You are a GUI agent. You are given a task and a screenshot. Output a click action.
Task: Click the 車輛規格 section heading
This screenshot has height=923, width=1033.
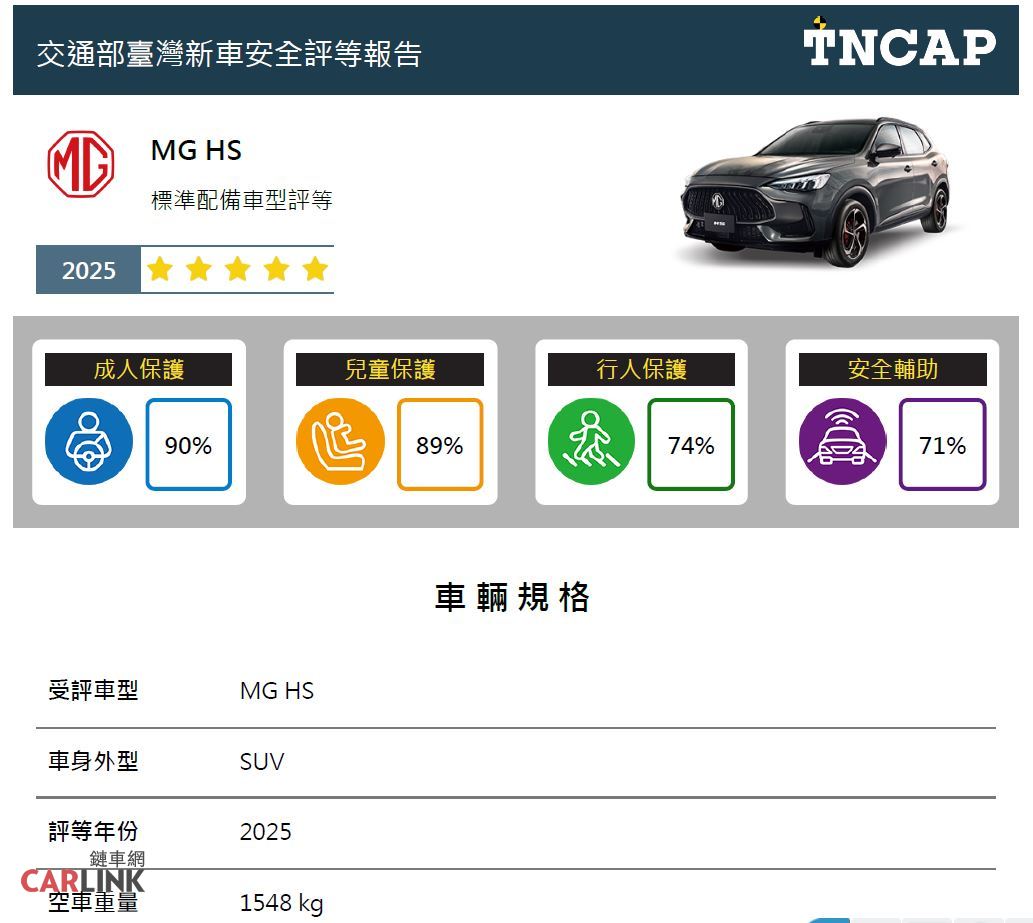tap(513, 598)
